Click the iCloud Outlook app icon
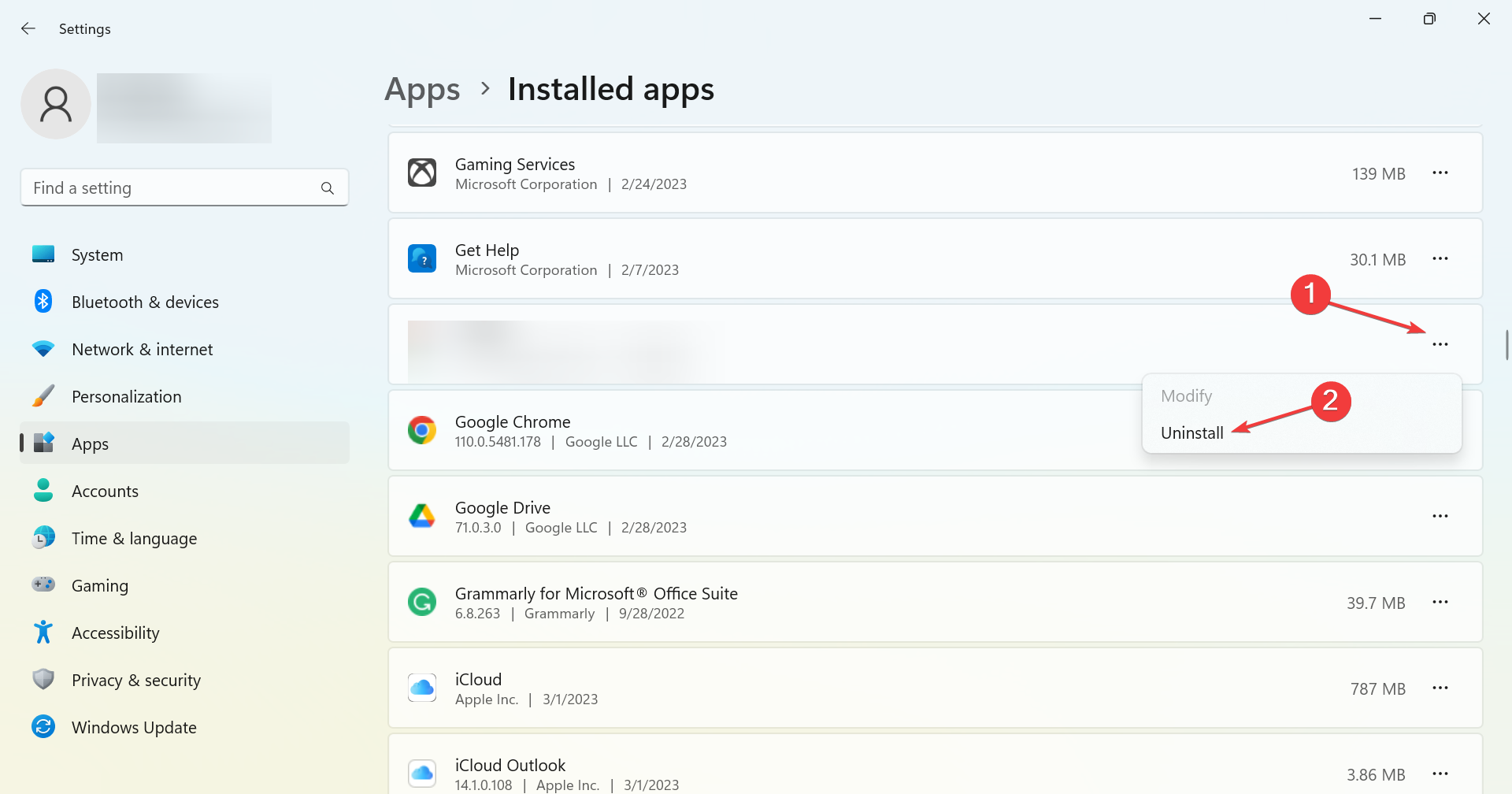Screen dimensions: 1512x794 tap(422, 774)
